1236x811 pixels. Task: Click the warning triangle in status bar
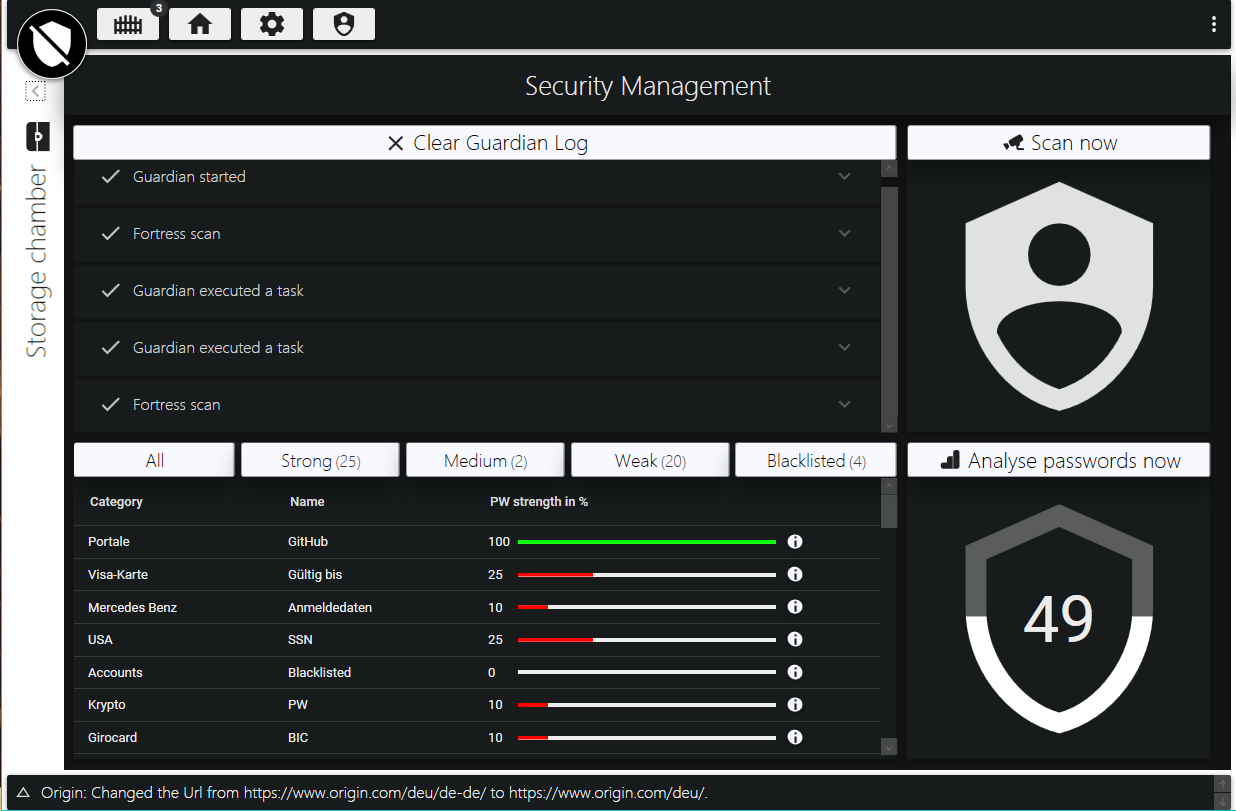click(23, 793)
